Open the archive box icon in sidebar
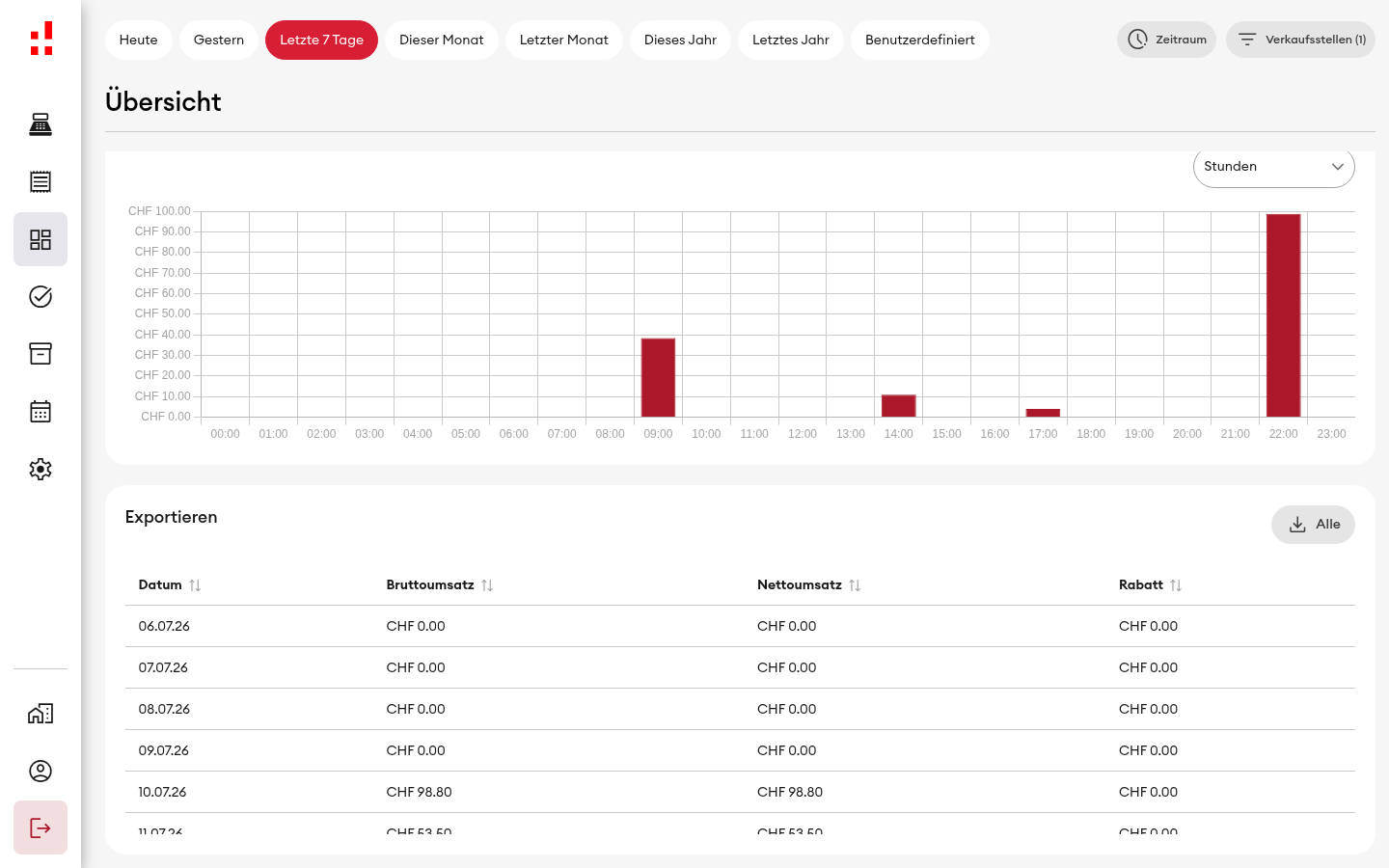 coord(41,354)
